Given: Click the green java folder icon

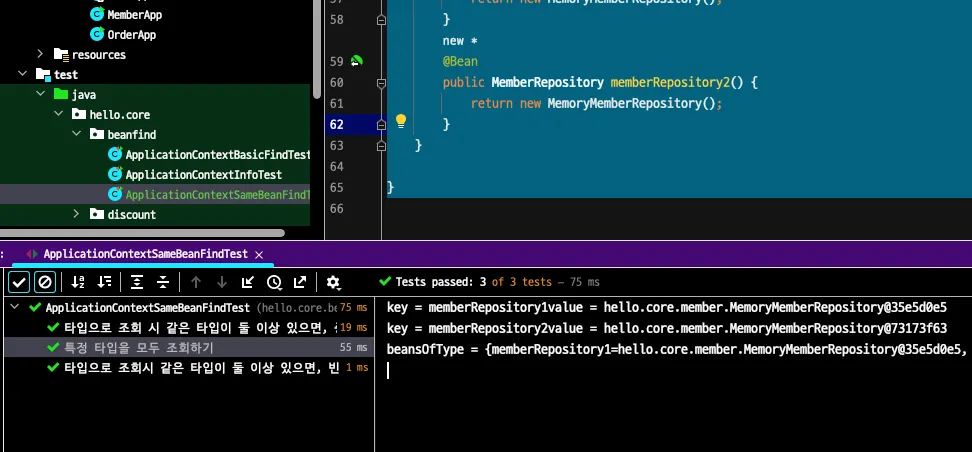Looking at the screenshot, I should [x=61, y=94].
